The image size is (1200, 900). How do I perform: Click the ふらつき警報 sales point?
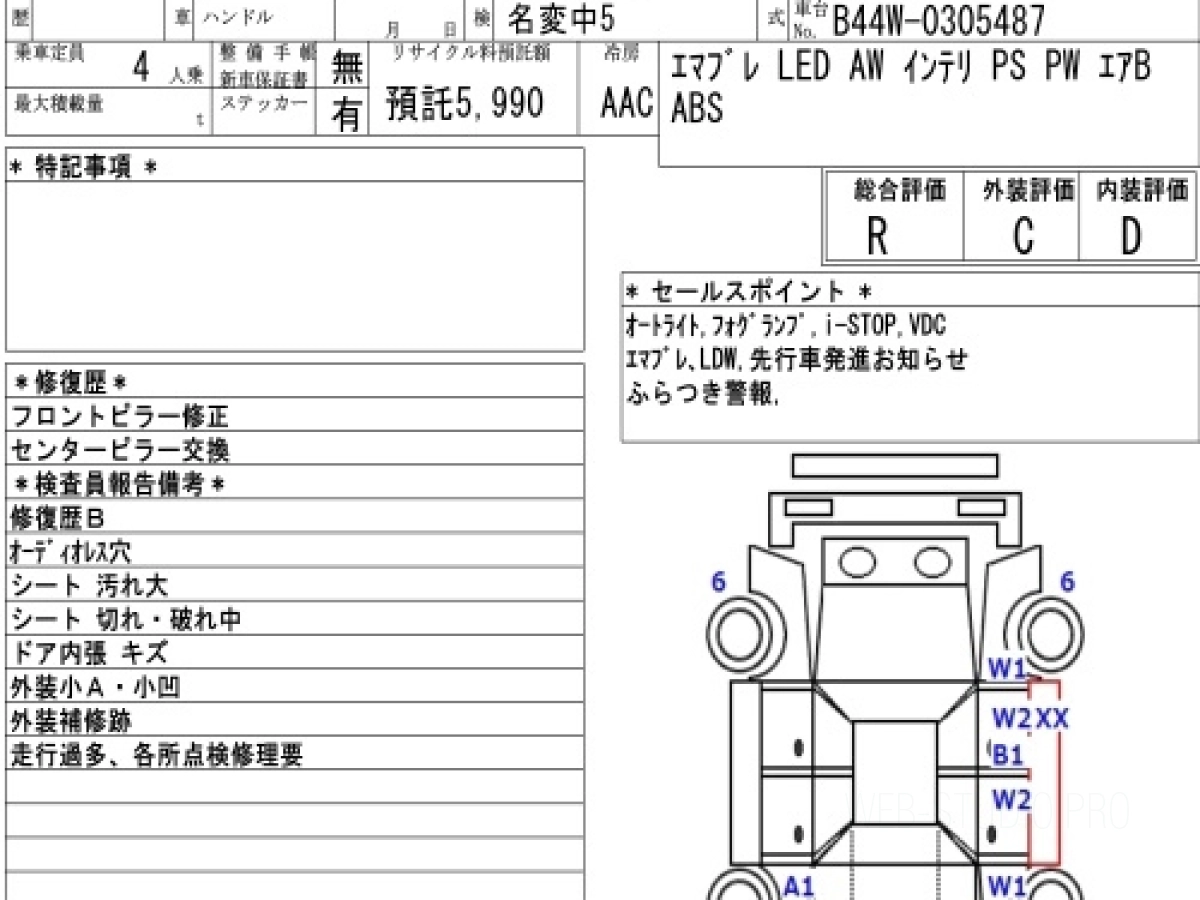click(x=702, y=394)
